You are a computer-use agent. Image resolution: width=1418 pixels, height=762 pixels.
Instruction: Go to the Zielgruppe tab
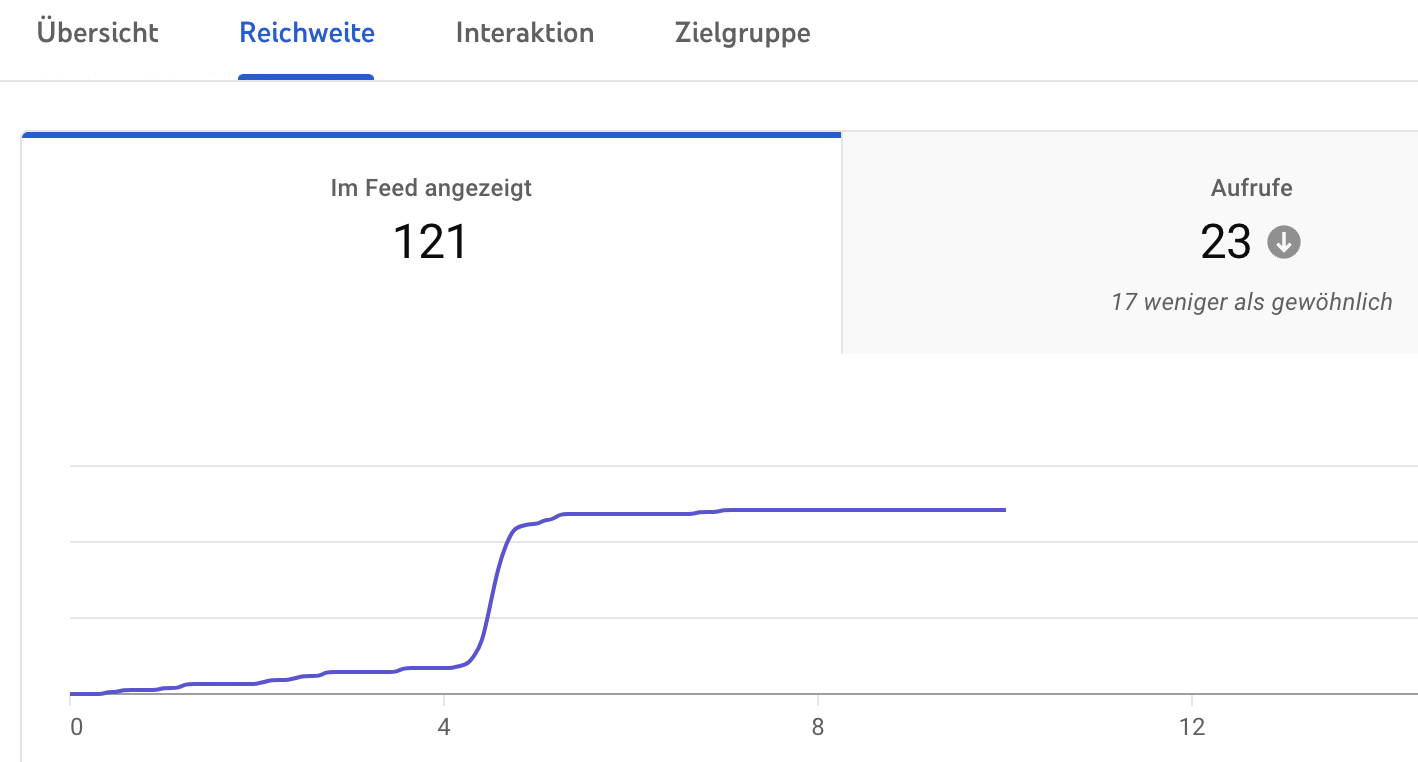[x=742, y=33]
